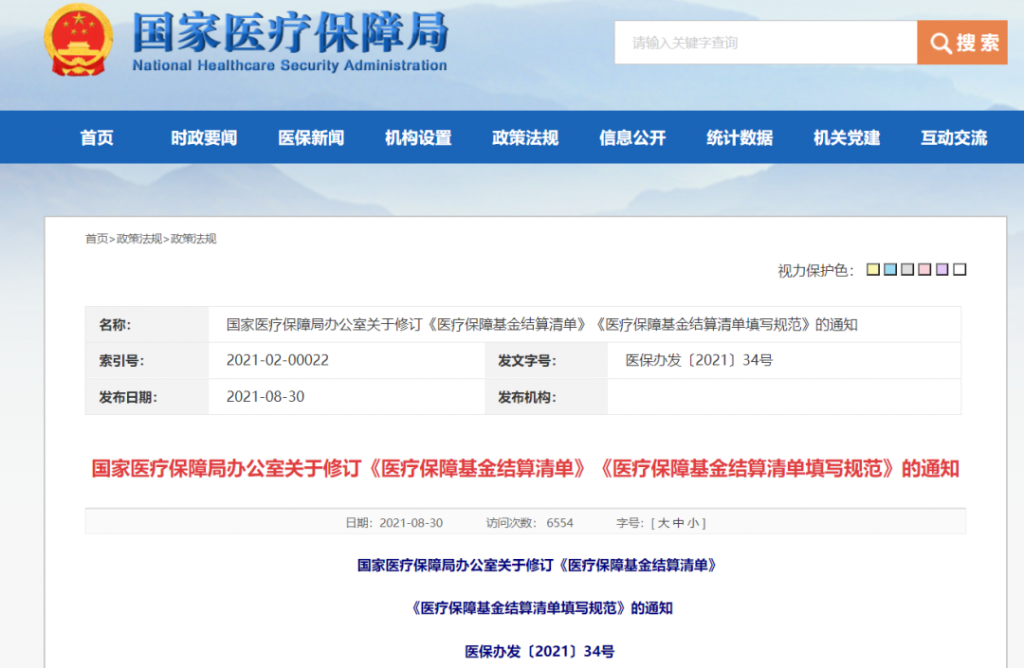1024x668 pixels.
Task: Select the purple eye-protection color swatch
Action: click(x=942, y=269)
